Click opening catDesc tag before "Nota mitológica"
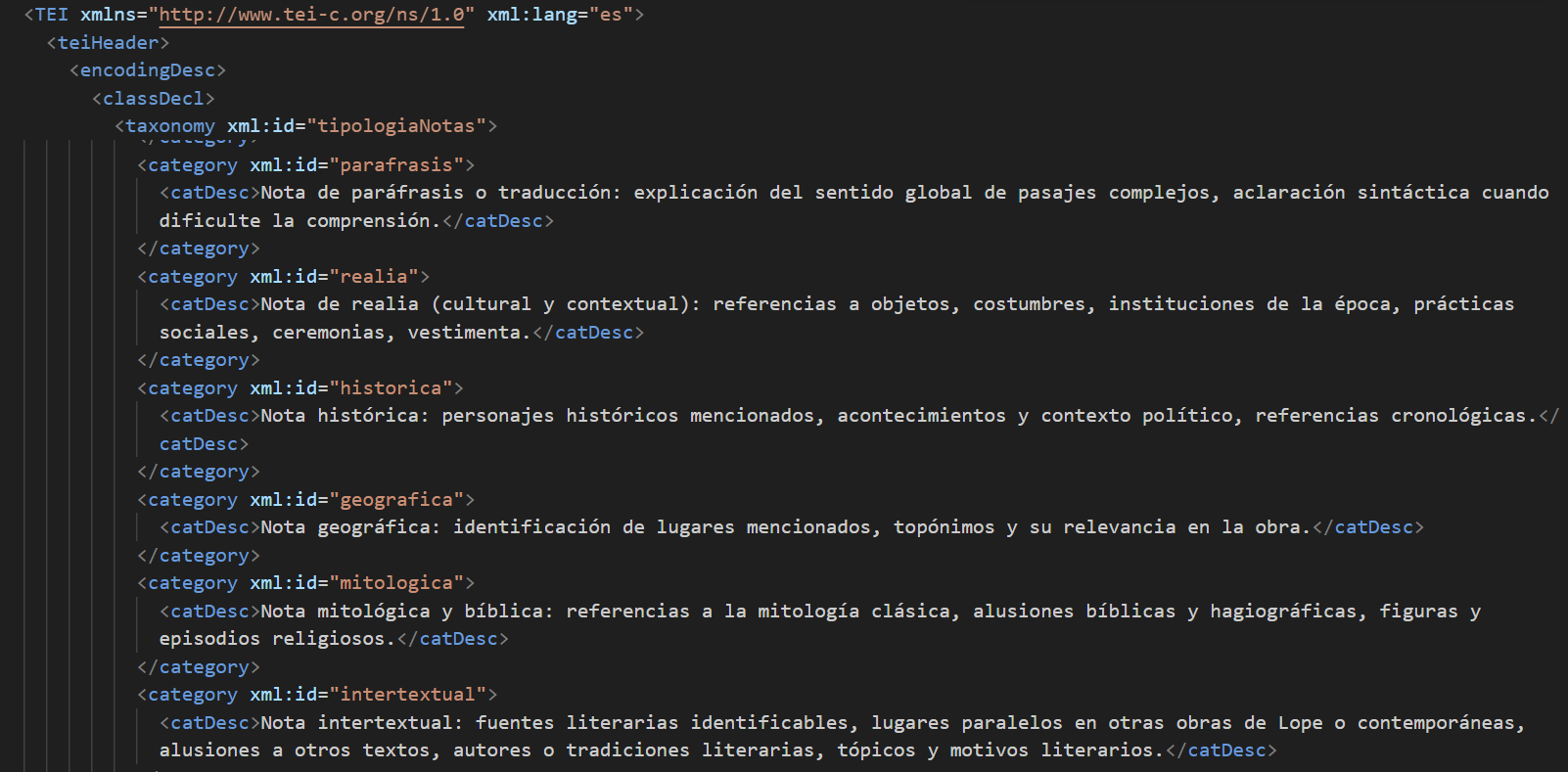 pos(210,612)
